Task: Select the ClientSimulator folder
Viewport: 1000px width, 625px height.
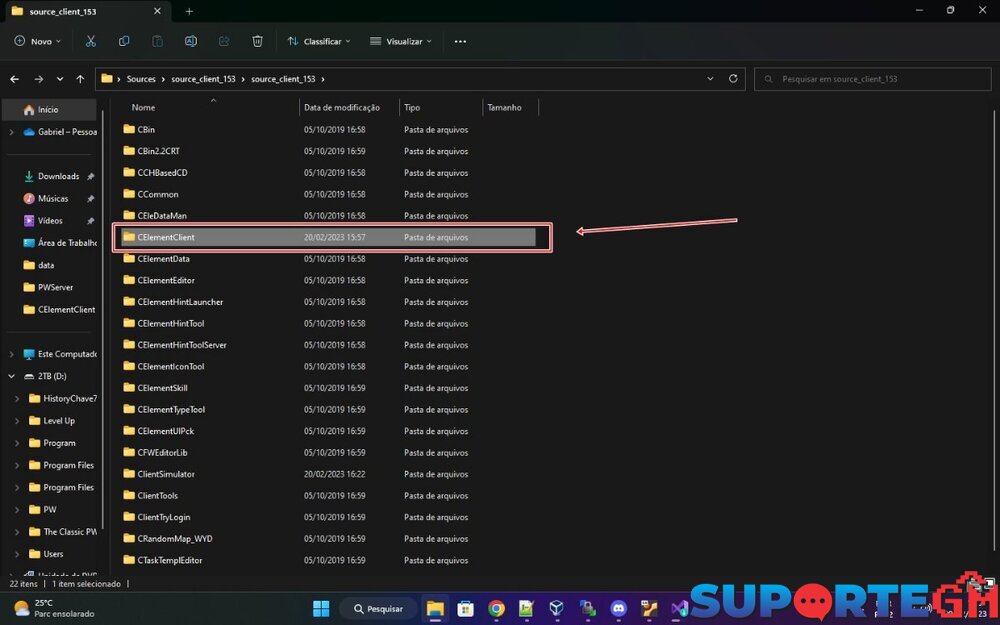Action: pyautogui.click(x=166, y=474)
